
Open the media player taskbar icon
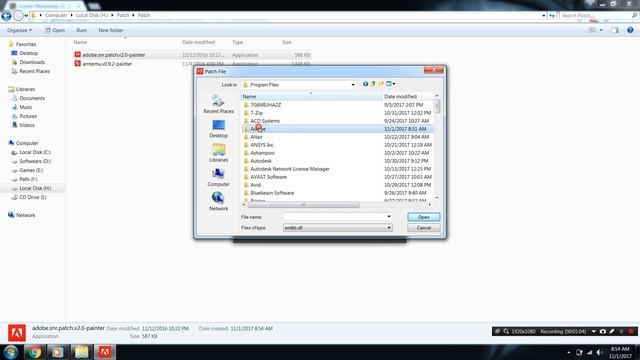click(x=58, y=352)
